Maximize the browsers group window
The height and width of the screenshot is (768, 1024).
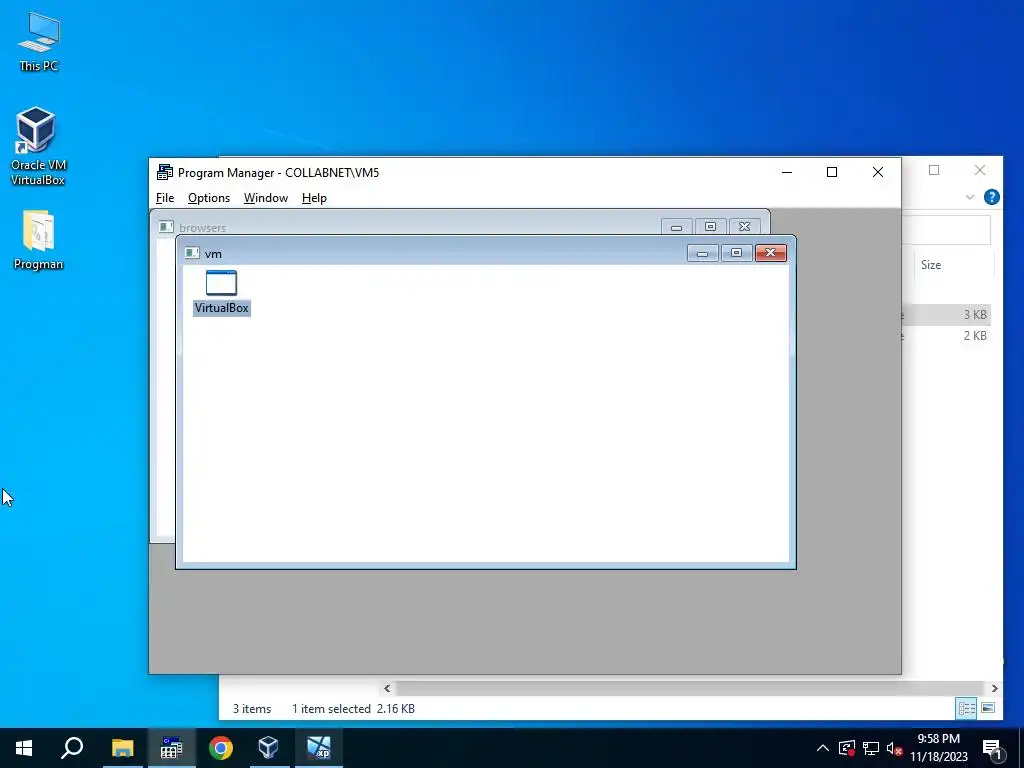pyautogui.click(x=711, y=227)
